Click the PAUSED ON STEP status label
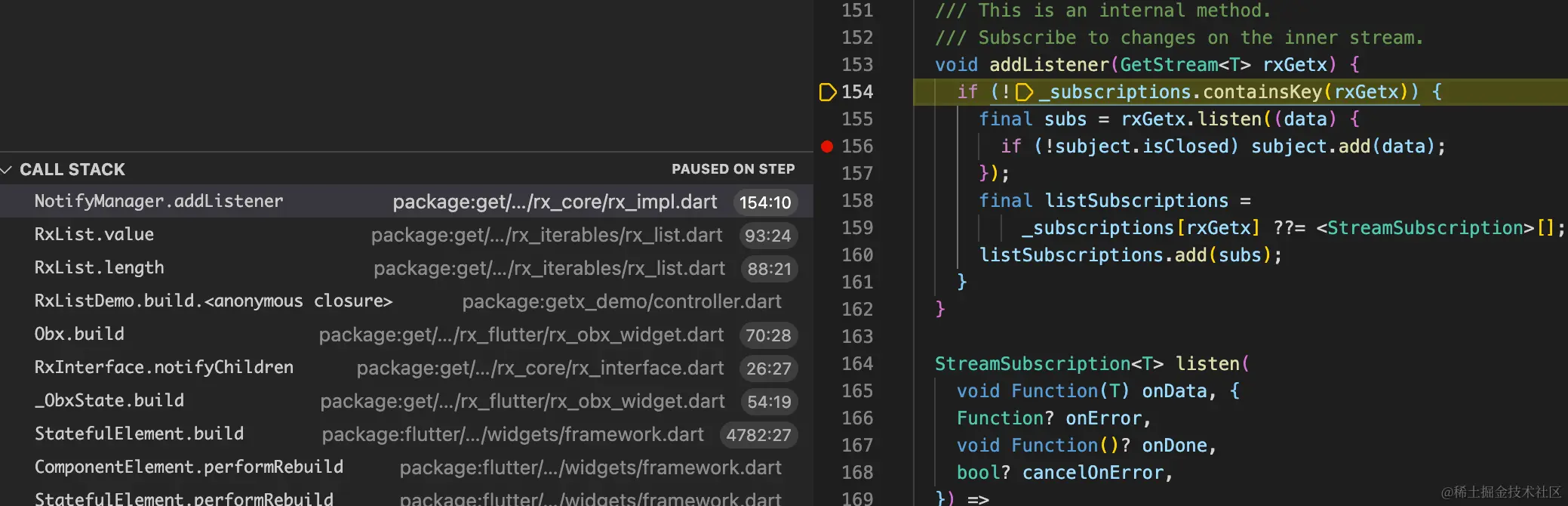Screen dimensions: 1568x506 point(733,169)
